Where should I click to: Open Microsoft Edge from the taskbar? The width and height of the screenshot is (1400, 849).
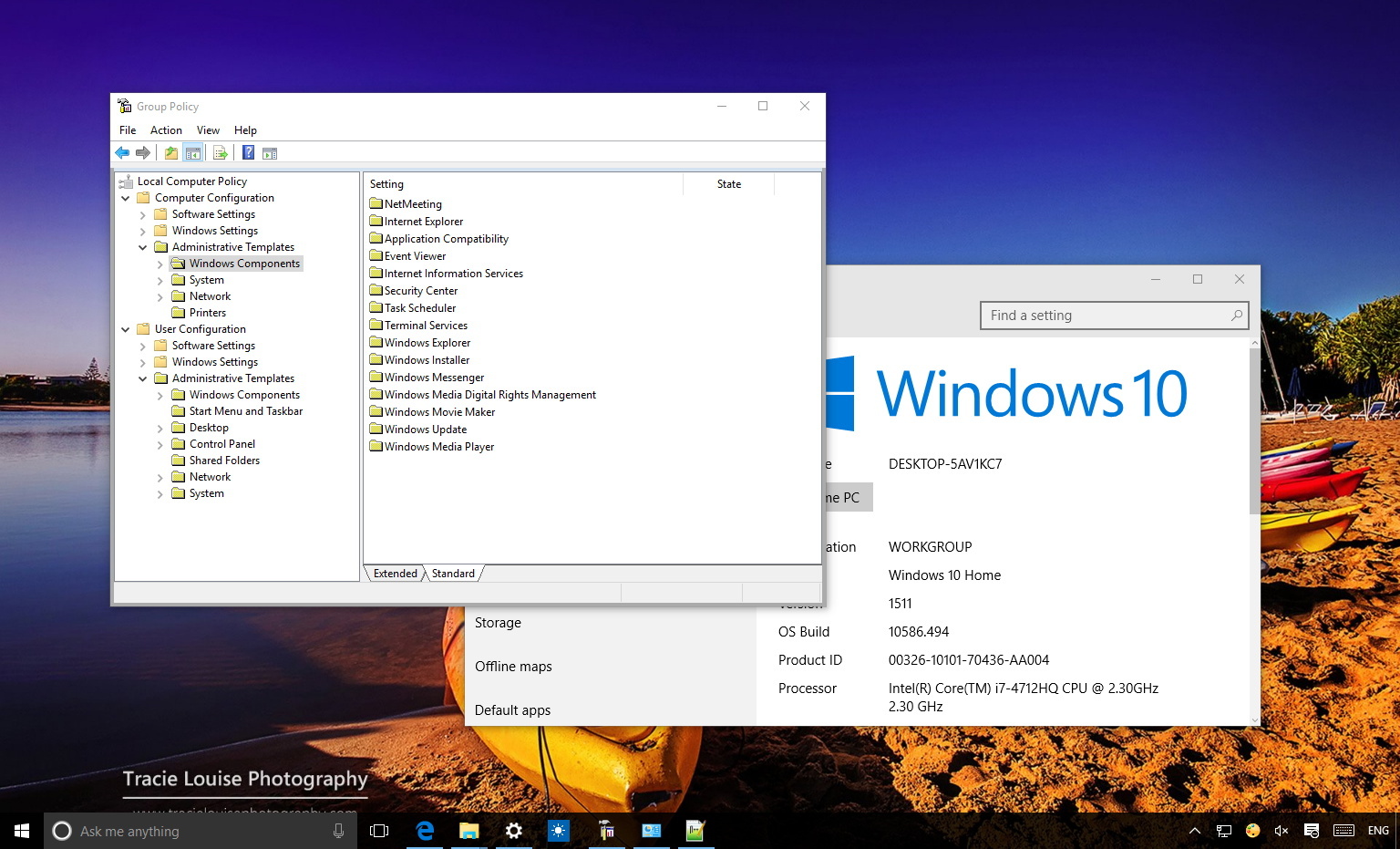click(425, 831)
